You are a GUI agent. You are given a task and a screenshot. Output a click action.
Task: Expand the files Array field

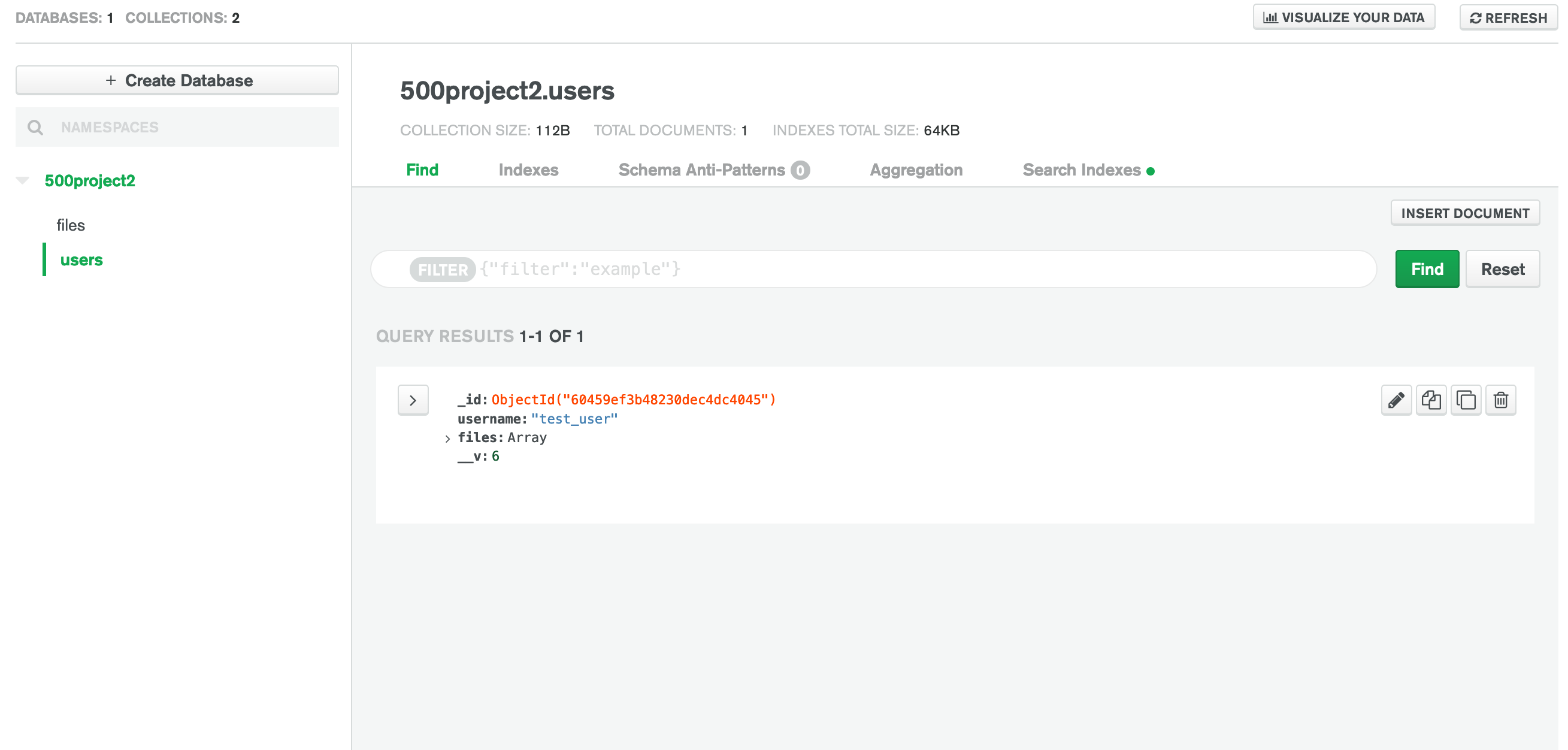(x=447, y=438)
